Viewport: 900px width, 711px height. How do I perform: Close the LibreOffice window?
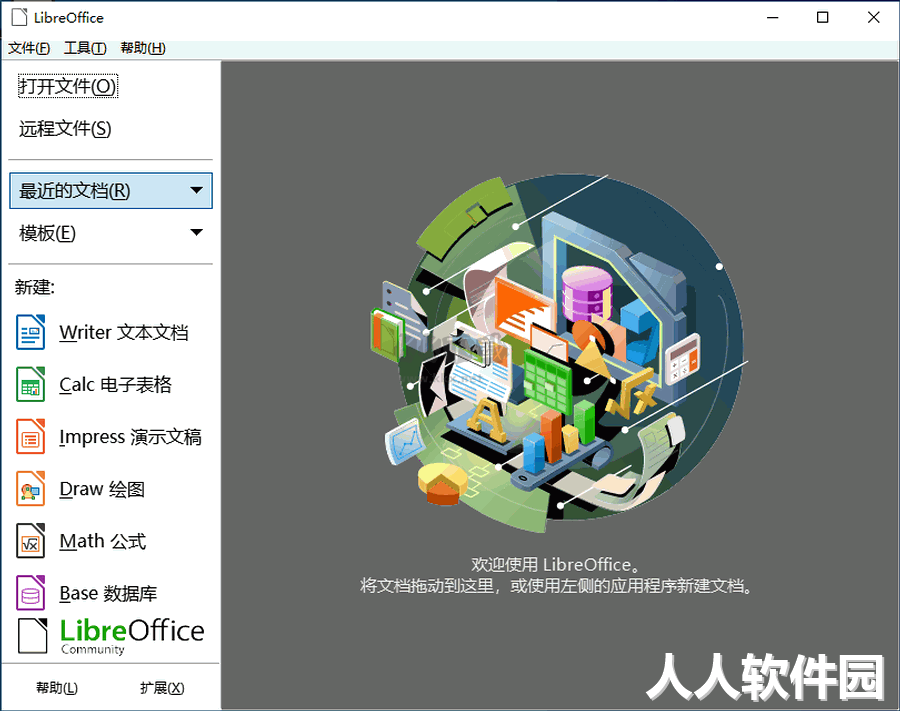(874, 18)
